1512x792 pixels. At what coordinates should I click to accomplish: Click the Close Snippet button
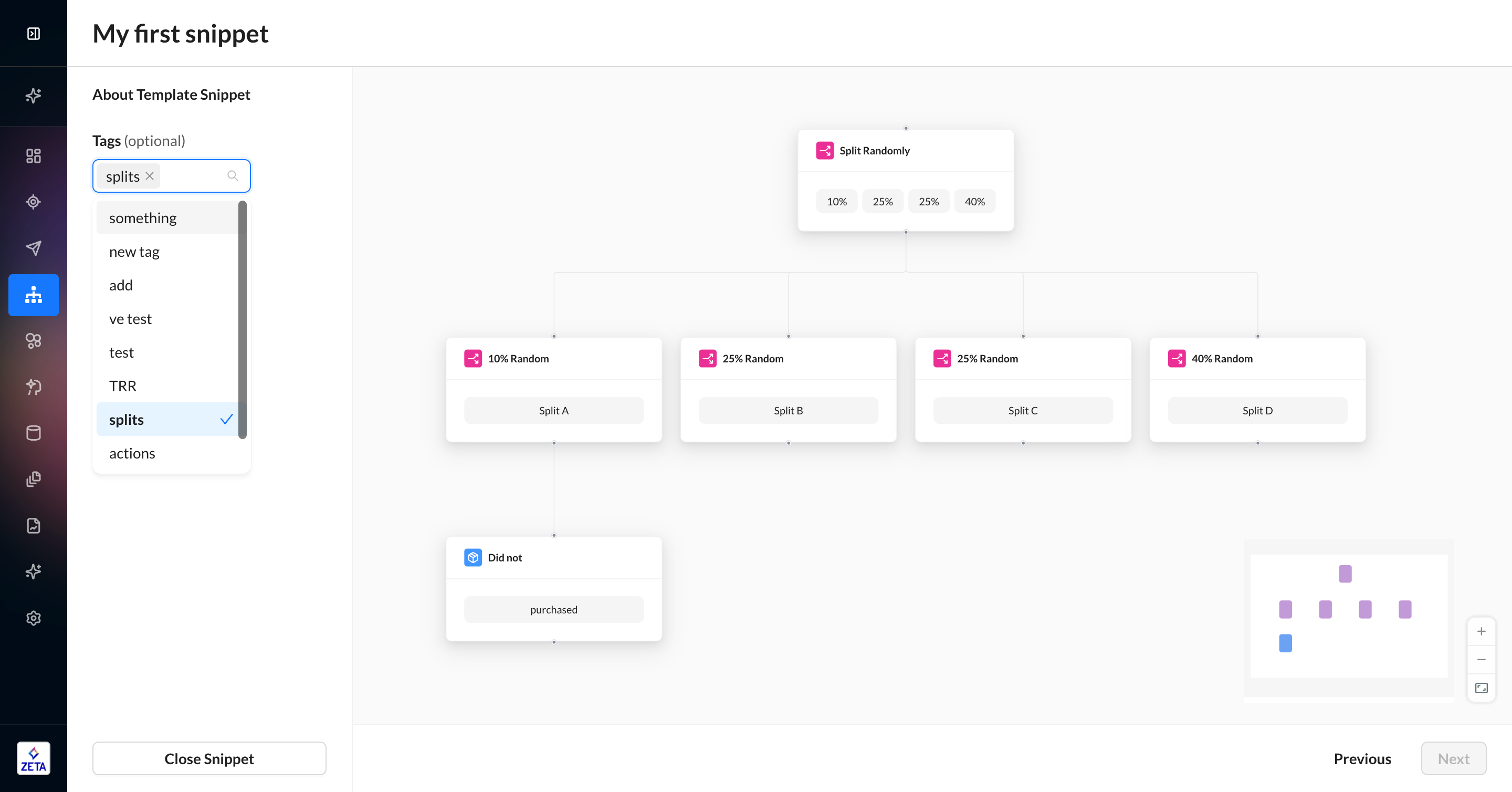point(209,758)
